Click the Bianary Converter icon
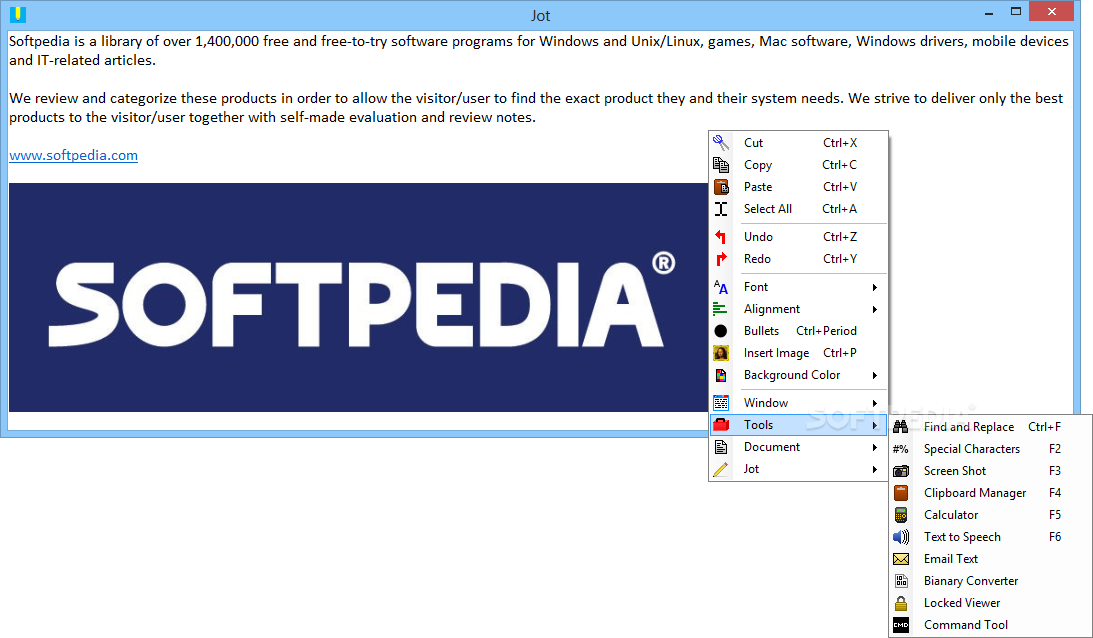The image size is (1093, 638). point(901,581)
